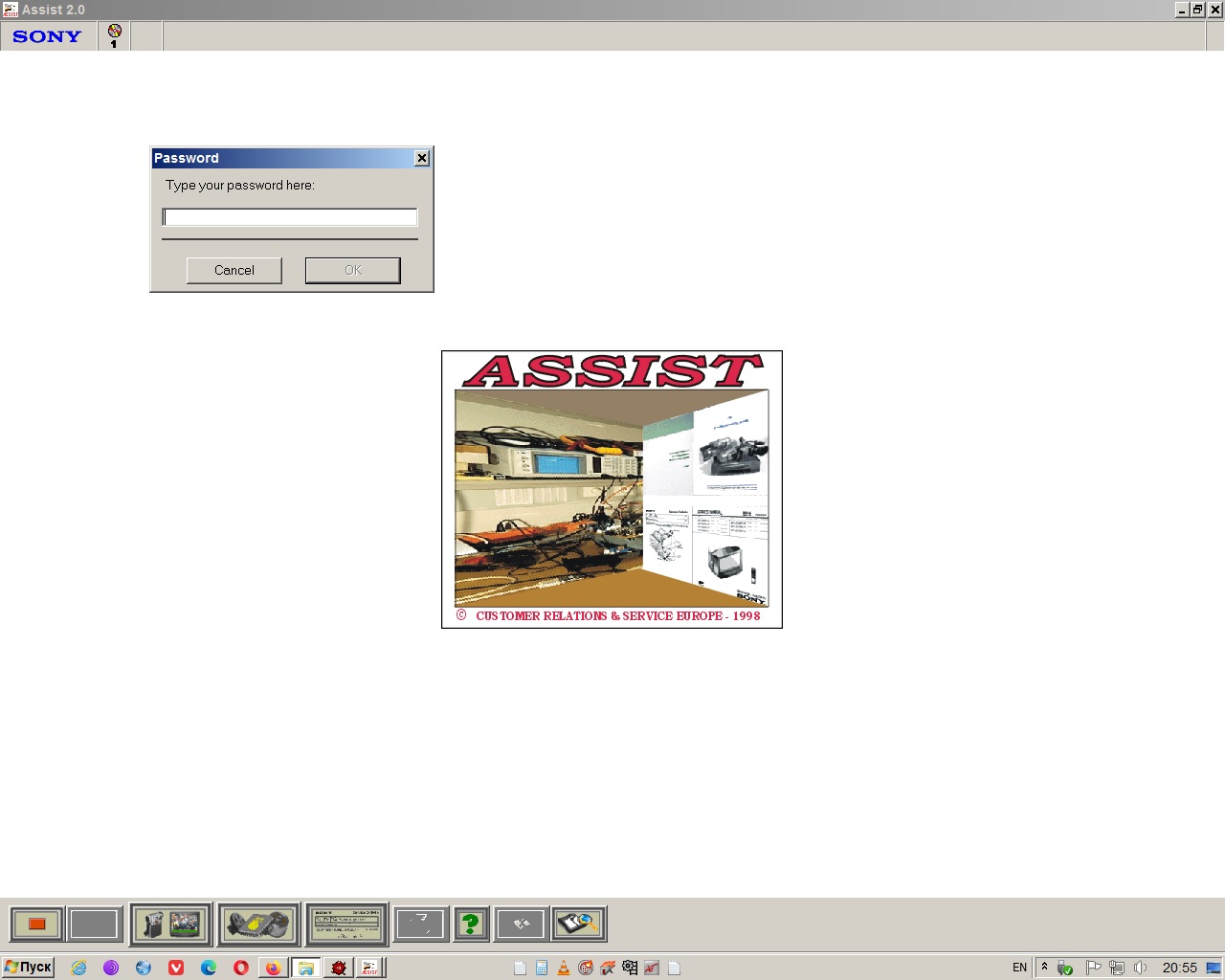Viewport: 1225px width, 980px height.
Task: Close the Password dialog
Action: 421,158
